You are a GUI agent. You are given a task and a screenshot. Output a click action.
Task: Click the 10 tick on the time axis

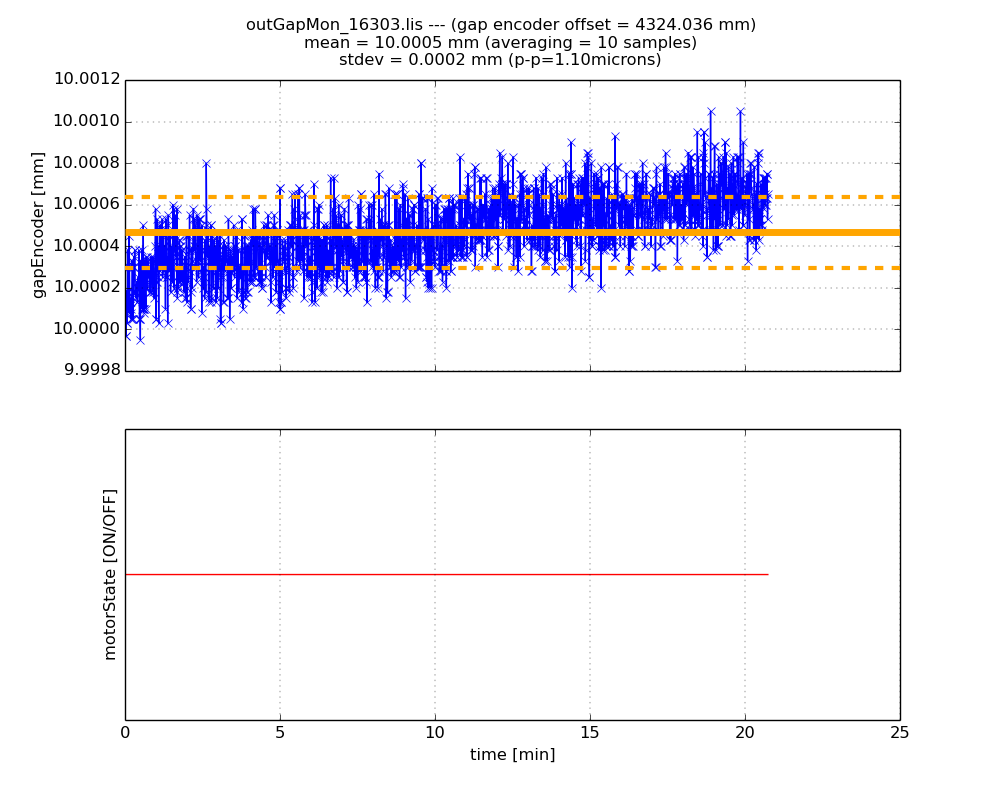pos(435,733)
